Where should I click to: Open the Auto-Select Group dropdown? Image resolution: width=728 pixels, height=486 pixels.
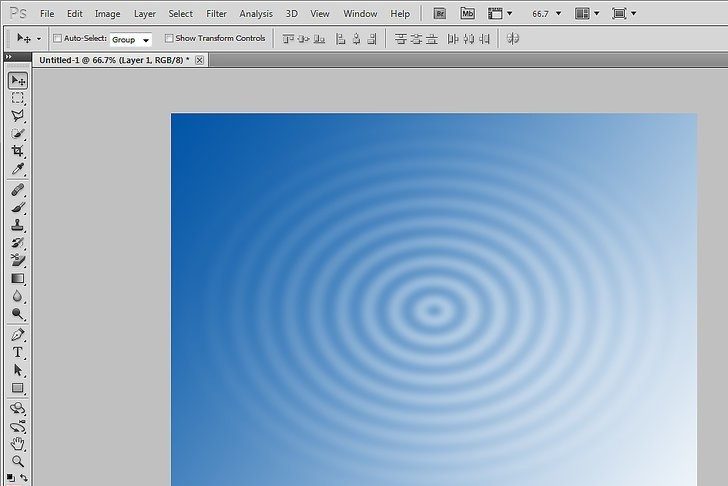[130, 39]
